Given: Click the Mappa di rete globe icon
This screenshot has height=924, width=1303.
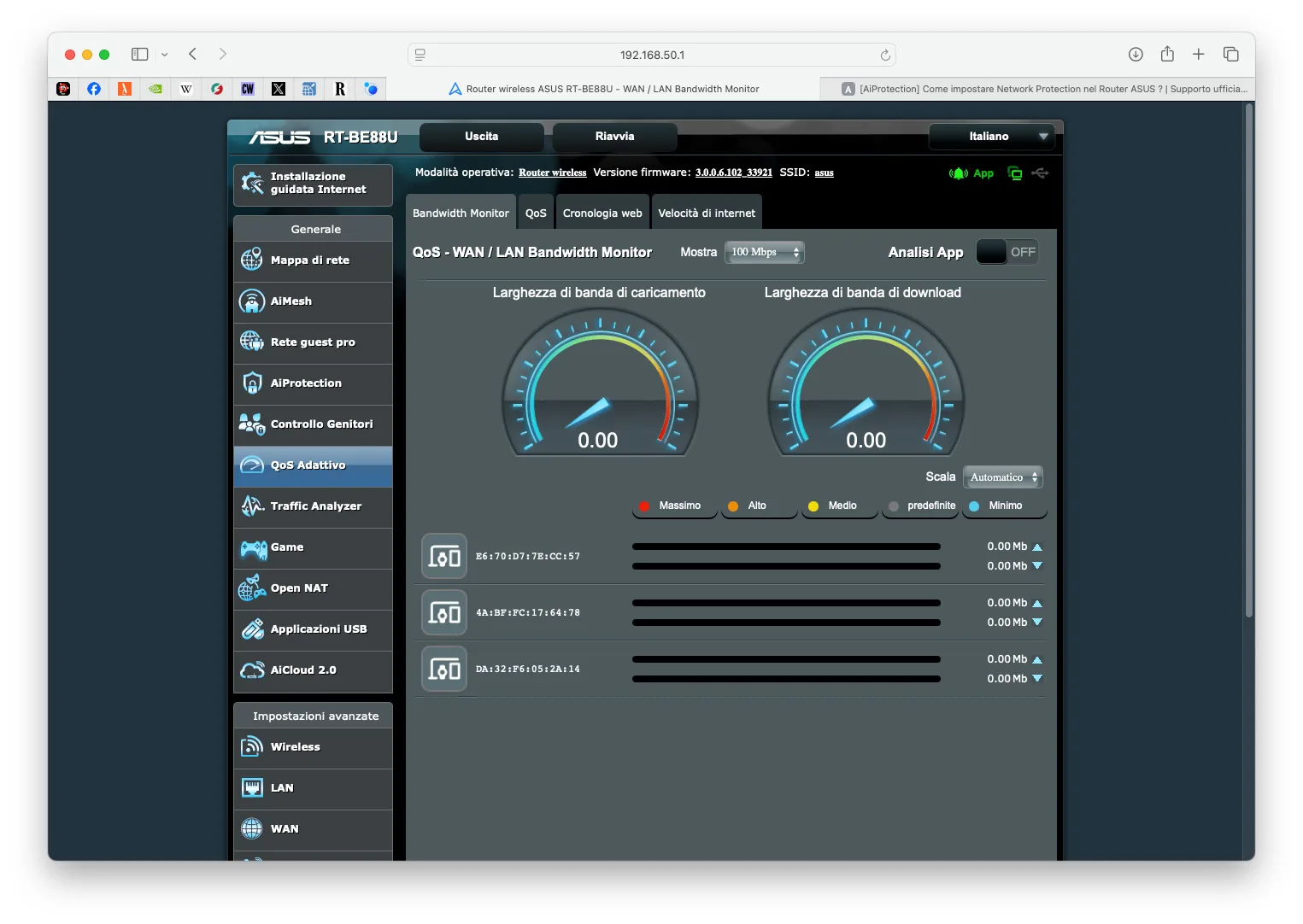Looking at the screenshot, I should pyautogui.click(x=252, y=260).
